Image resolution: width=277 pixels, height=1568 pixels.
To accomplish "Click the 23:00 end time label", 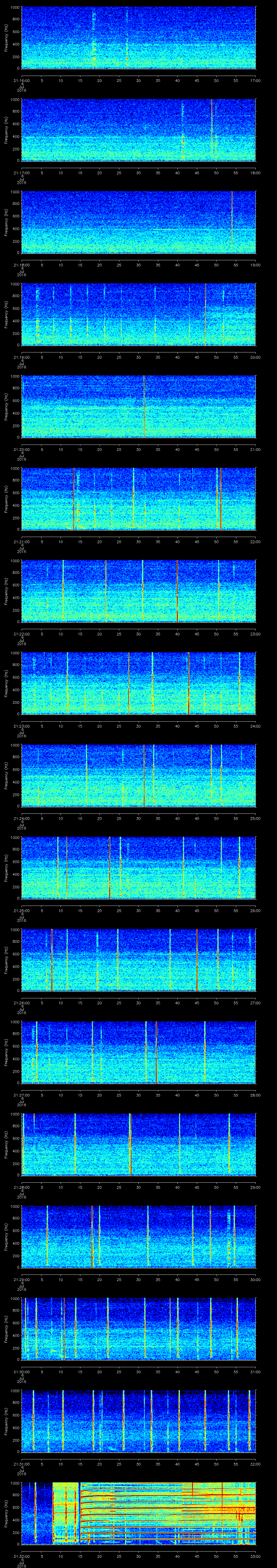I will [256, 634].
